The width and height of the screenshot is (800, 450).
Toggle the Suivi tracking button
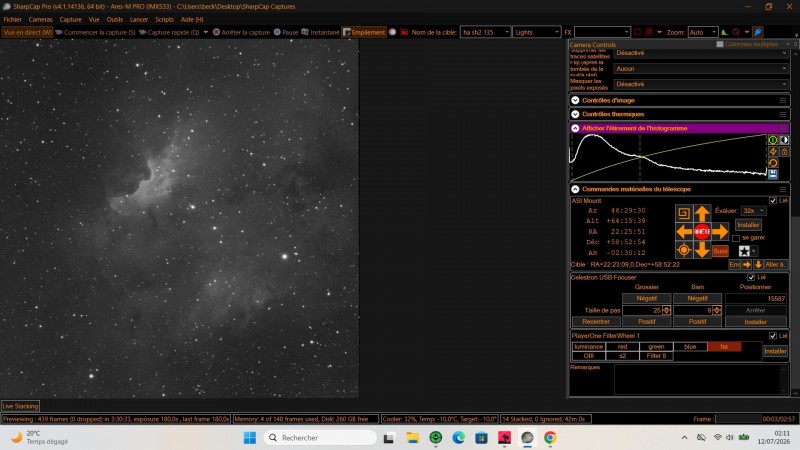point(720,251)
